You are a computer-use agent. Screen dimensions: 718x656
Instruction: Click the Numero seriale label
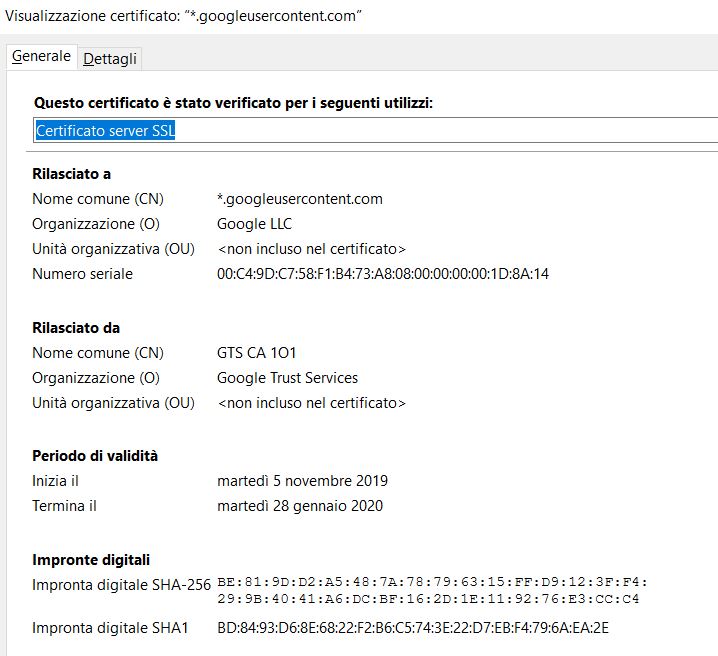click(x=82, y=274)
